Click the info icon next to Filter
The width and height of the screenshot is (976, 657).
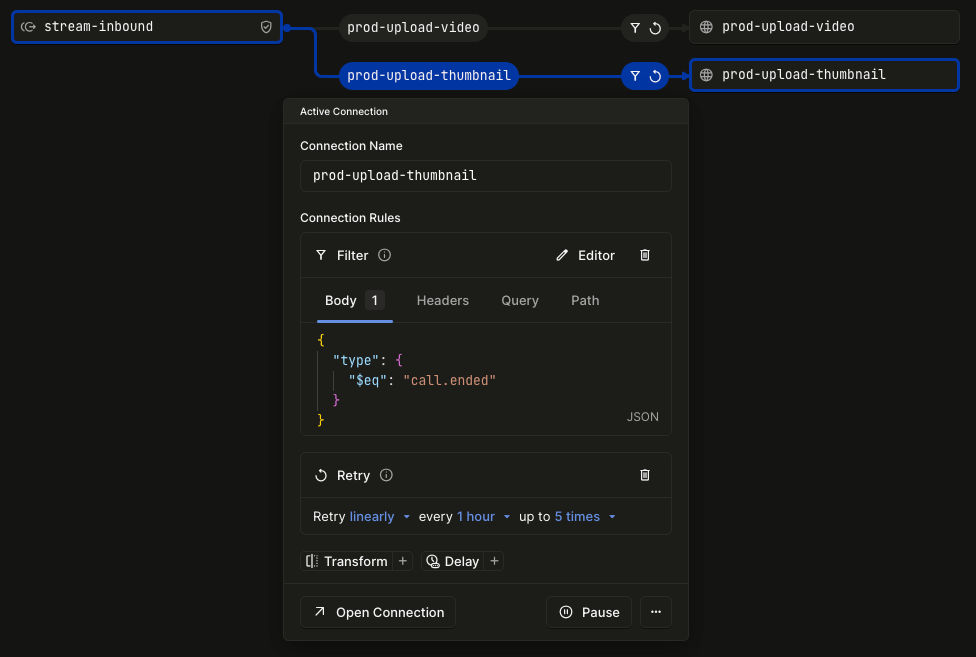pyautogui.click(x=383, y=255)
